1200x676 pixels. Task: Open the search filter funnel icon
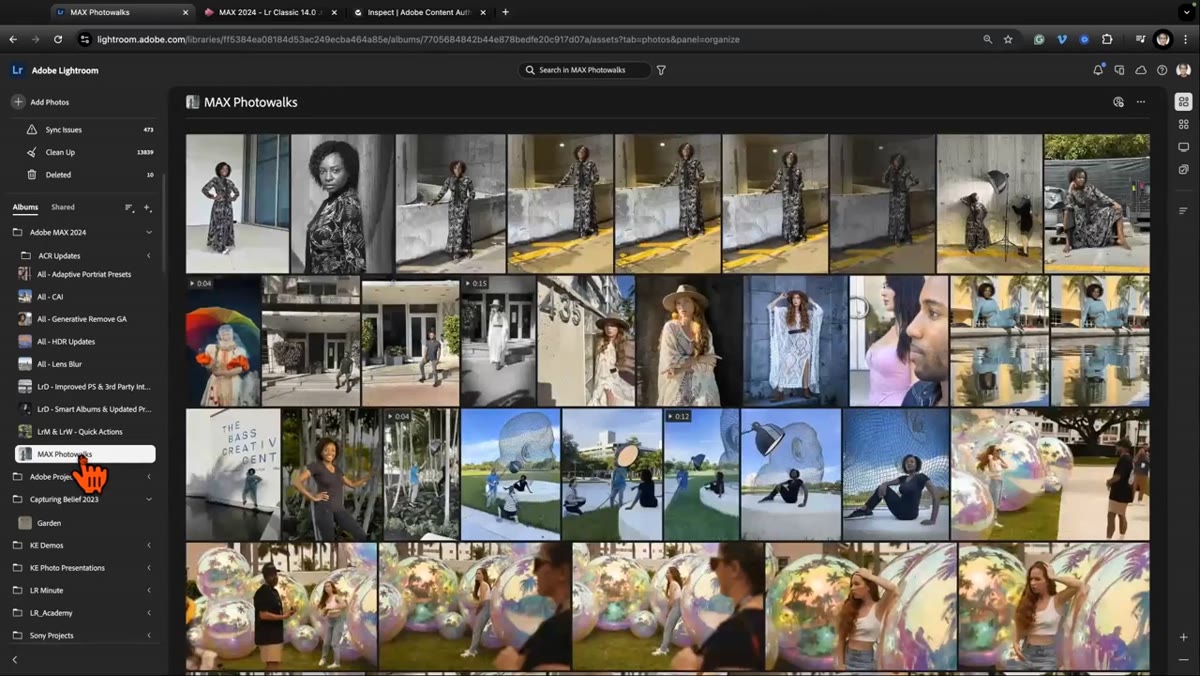point(661,70)
